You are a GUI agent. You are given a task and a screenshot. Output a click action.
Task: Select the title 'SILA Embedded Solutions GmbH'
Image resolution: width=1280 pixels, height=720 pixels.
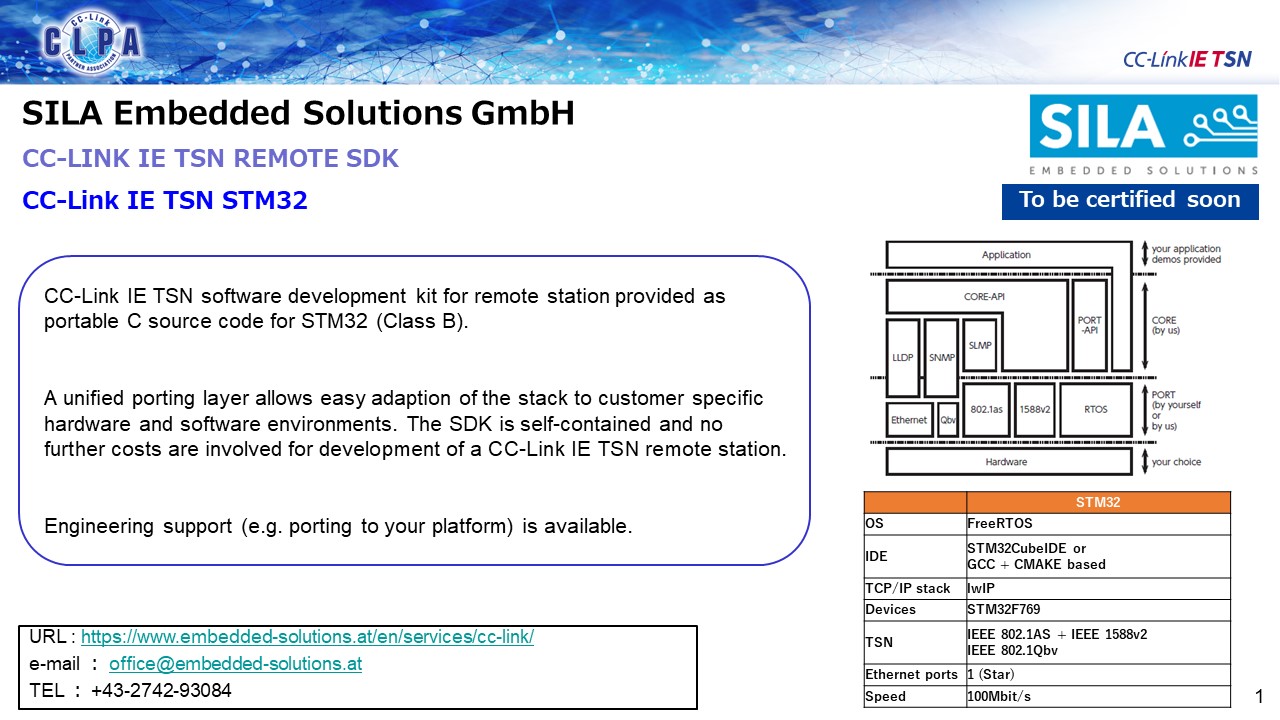tap(299, 114)
